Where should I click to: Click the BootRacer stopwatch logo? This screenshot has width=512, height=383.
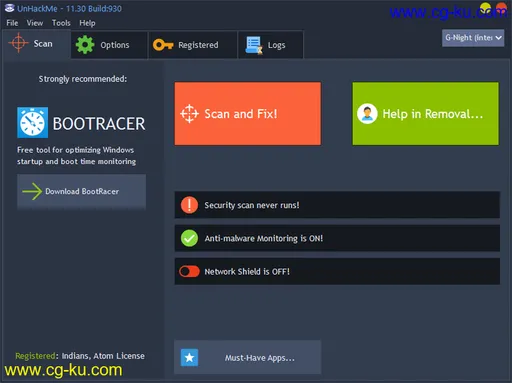pos(33,123)
